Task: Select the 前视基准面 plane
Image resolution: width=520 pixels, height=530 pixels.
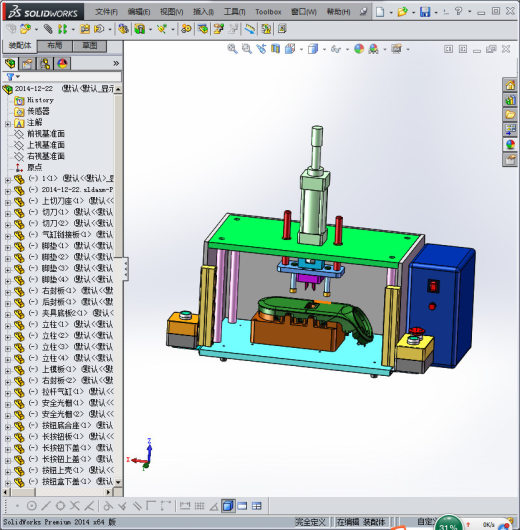Action: point(46,134)
